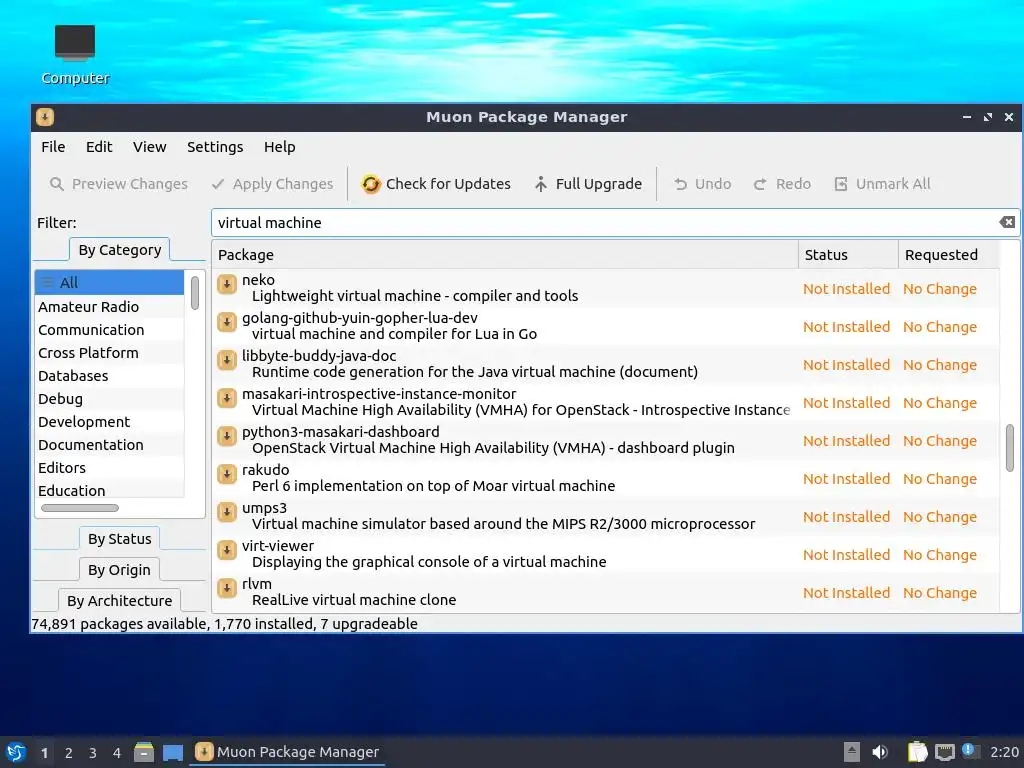Screen dimensions: 1024x768
Task: Click Check for Updates
Action: coord(436,184)
